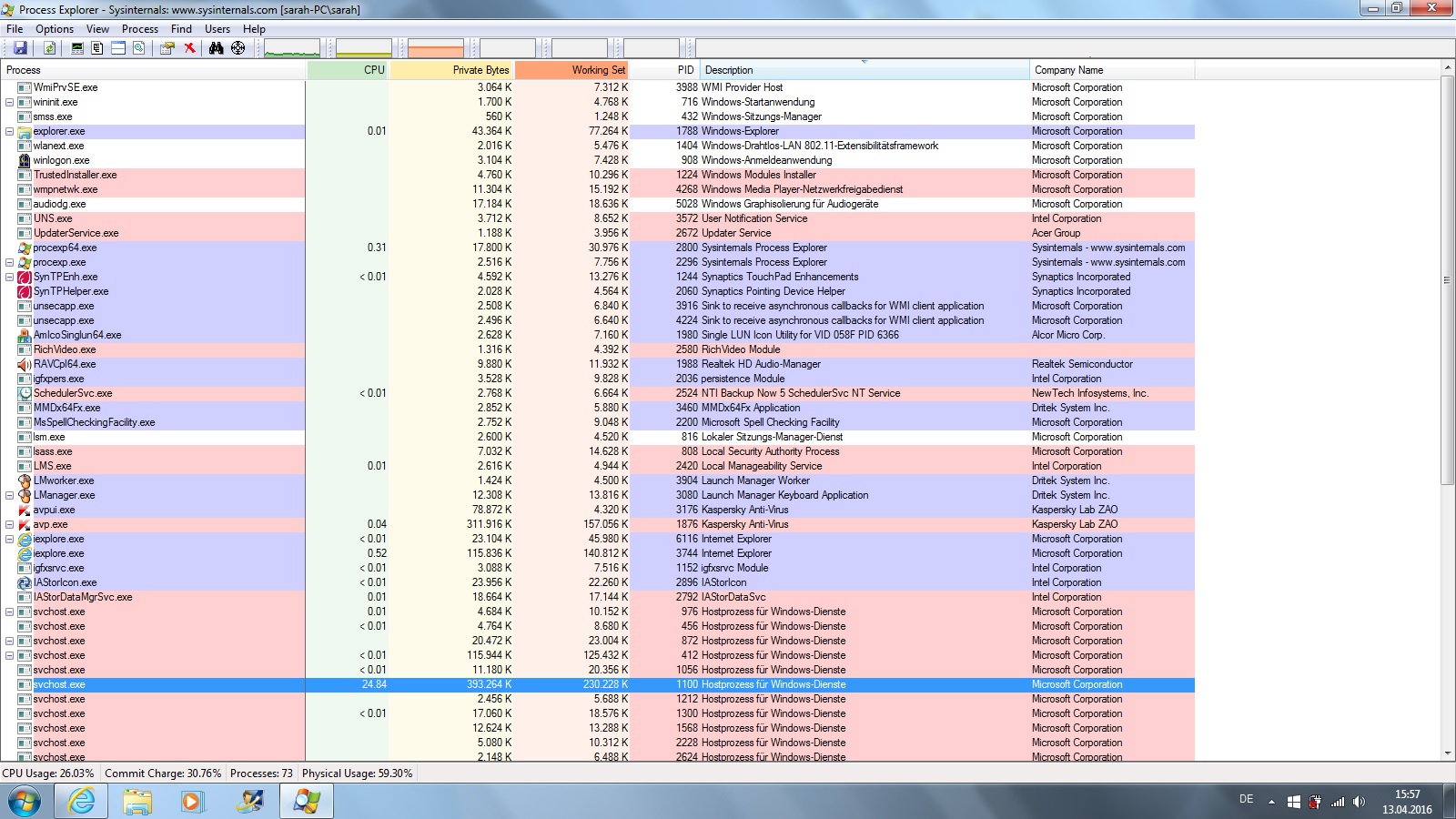Collapse the svchost.exe PID 976 node

click(9, 612)
